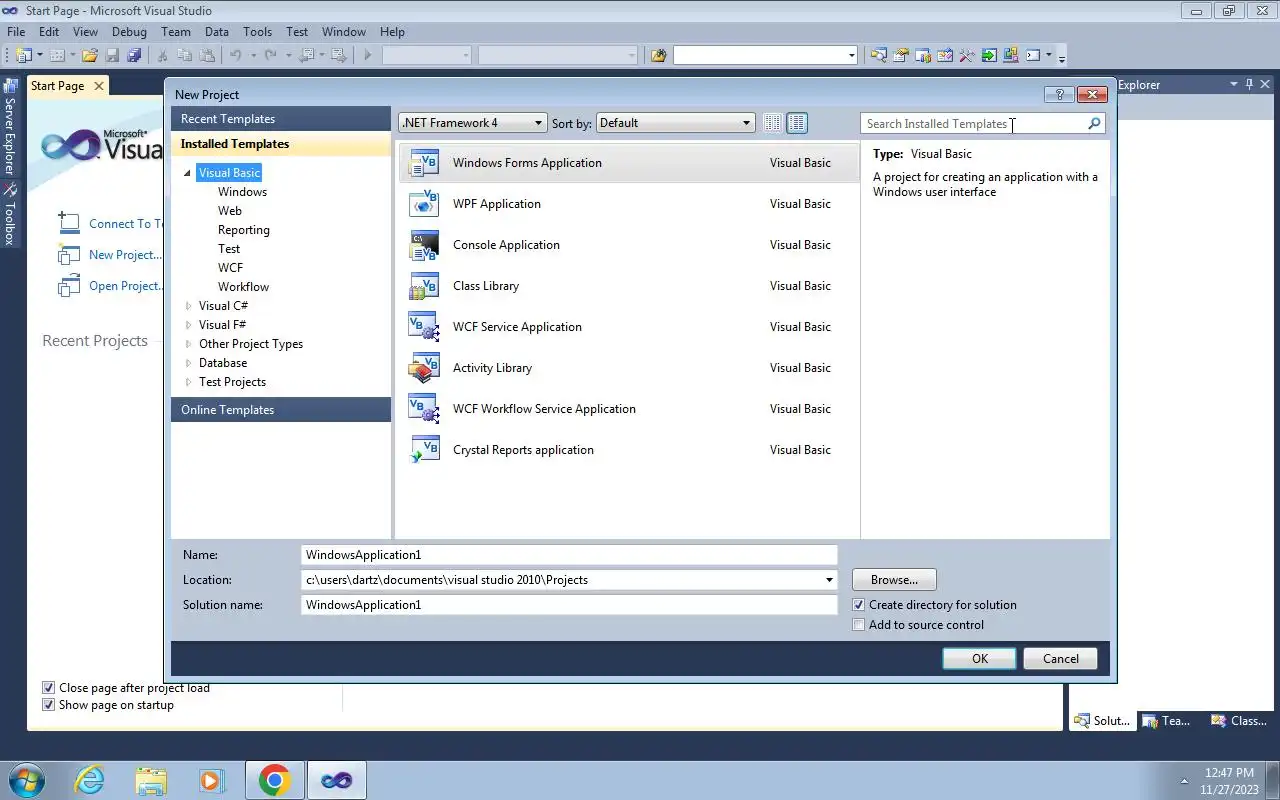Open the Sort by Default dropdown
The height and width of the screenshot is (800, 1280).
coord(675,123)
